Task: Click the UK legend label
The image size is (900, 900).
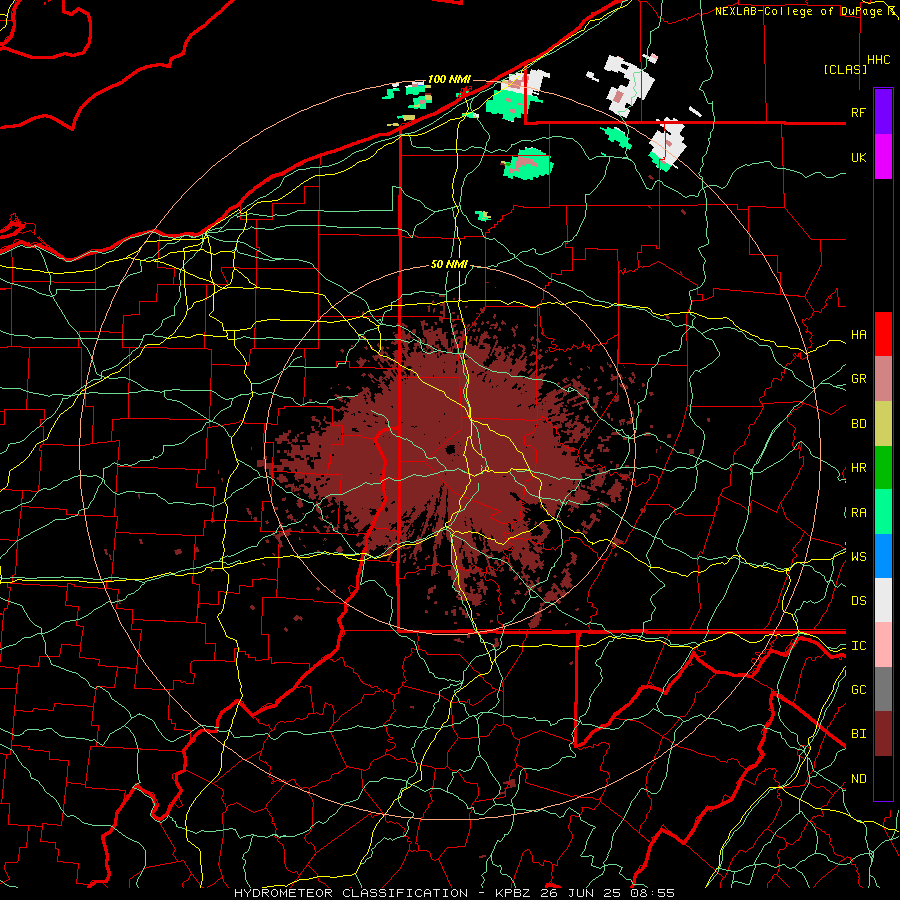Action: pos(858,157)
